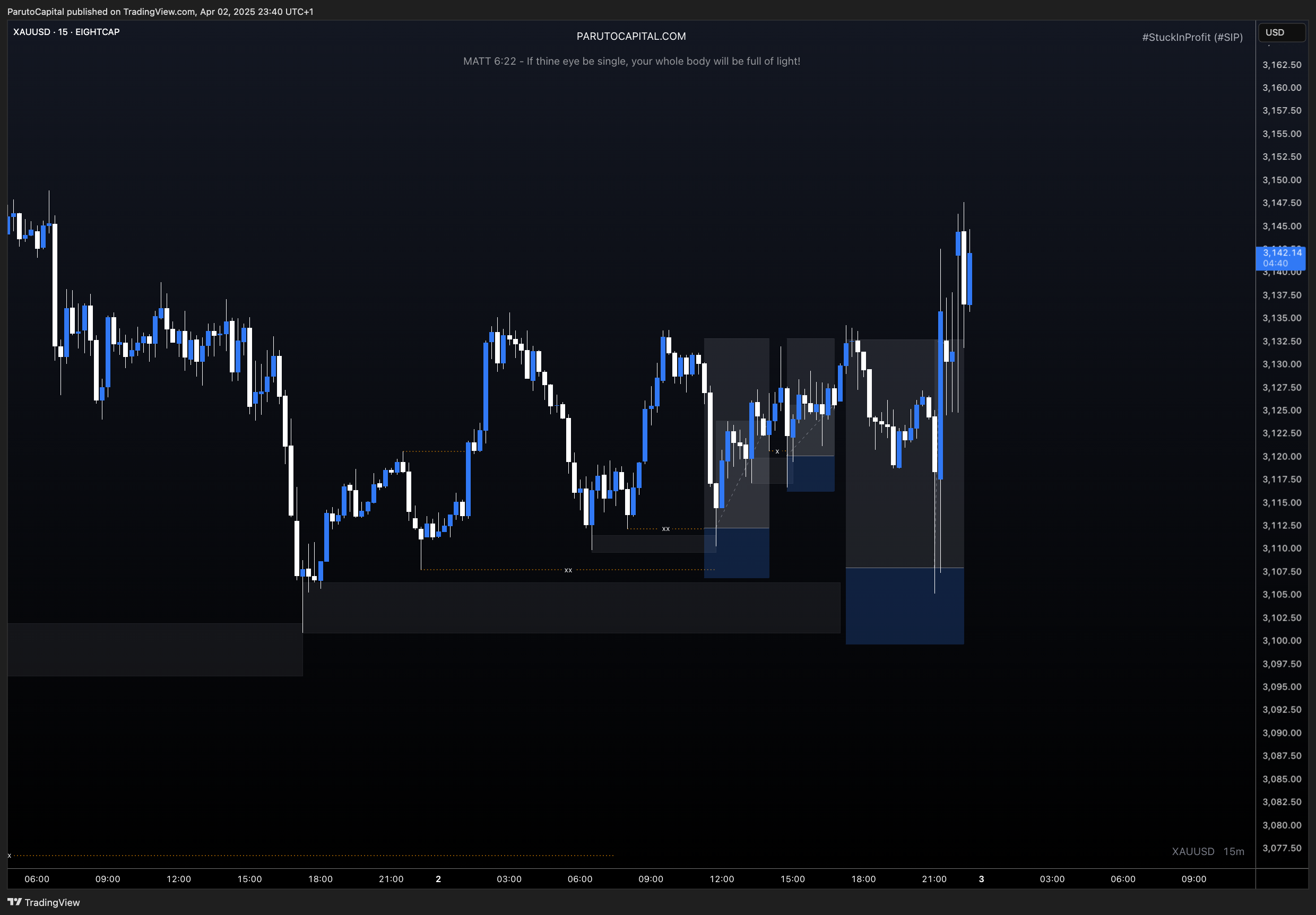Click the XAUUSD · 15 · EIGHTCAP symbol title
Image resolution: width=1316 pixels, height=915 pixels.
coord(66,32)
